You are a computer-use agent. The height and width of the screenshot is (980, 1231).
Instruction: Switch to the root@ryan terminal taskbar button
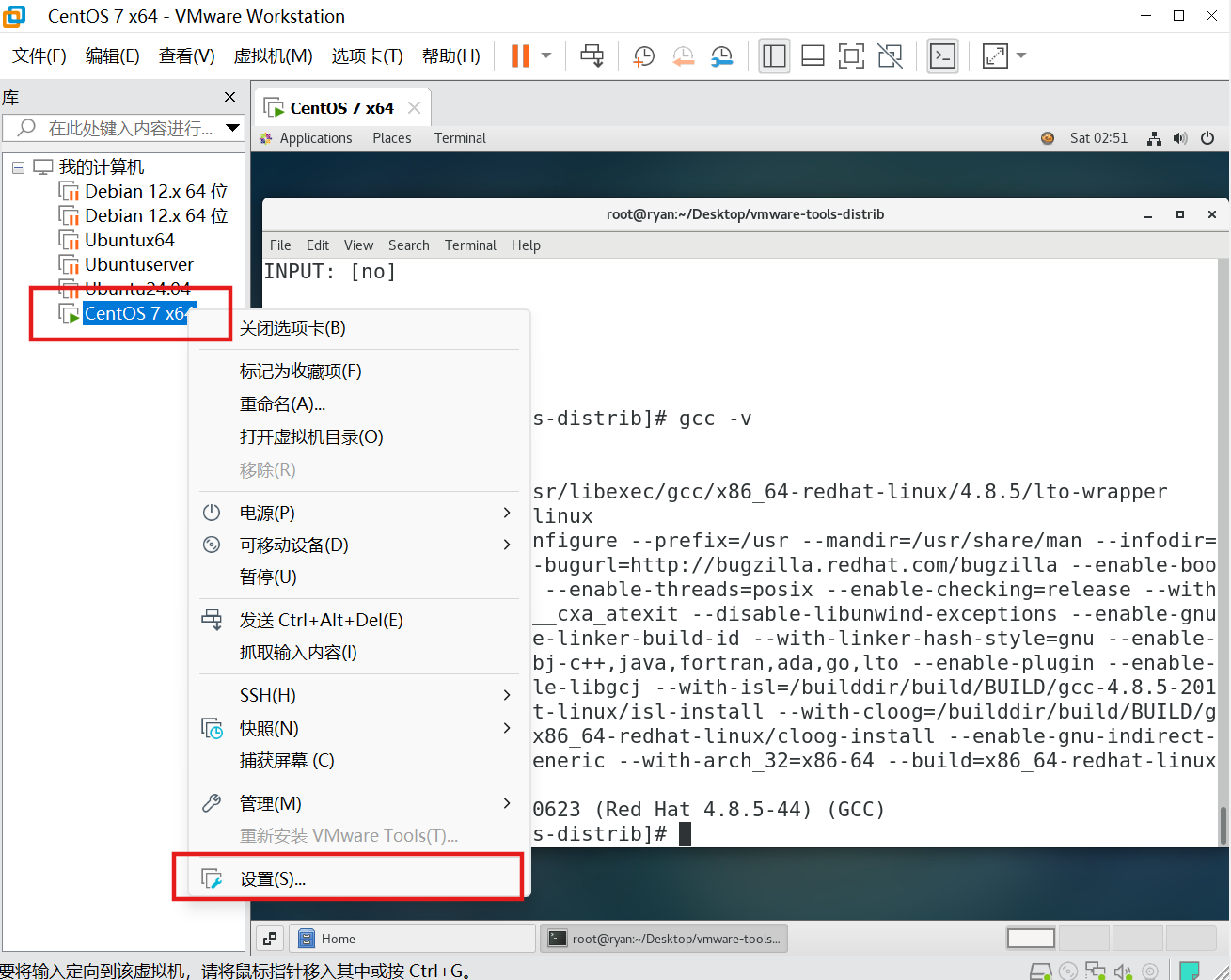click(664, 939)
